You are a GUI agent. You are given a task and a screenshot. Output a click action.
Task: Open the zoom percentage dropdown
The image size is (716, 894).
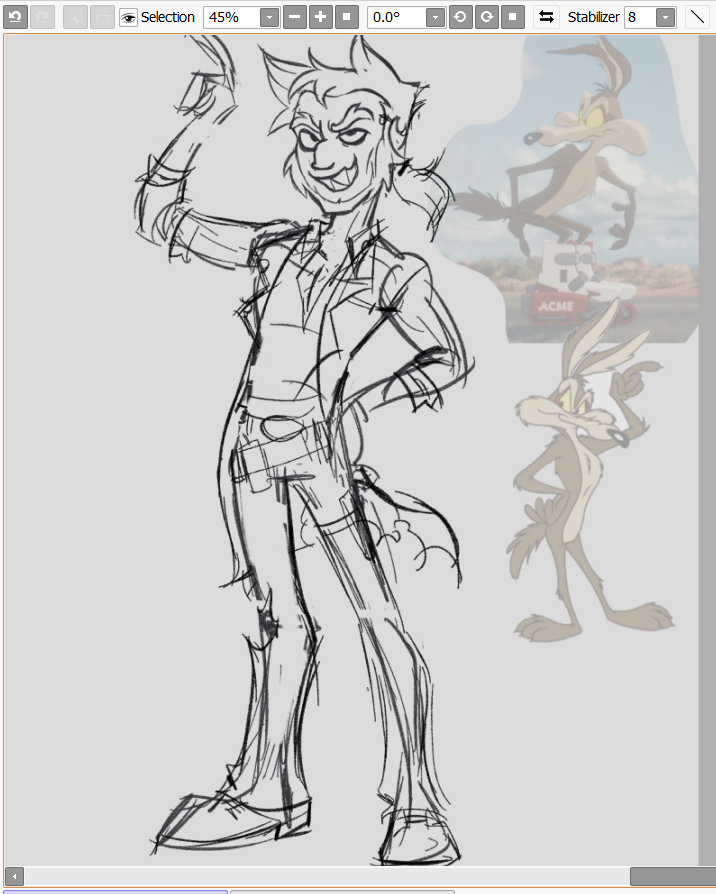pyautogui.click(x=270, y=17)
